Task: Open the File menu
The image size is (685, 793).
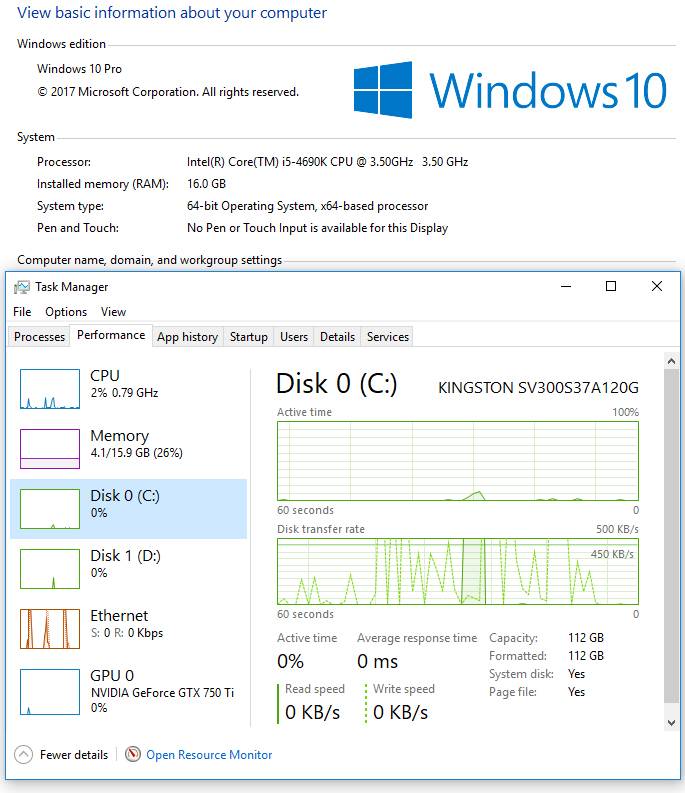Action: click(22, 312)
